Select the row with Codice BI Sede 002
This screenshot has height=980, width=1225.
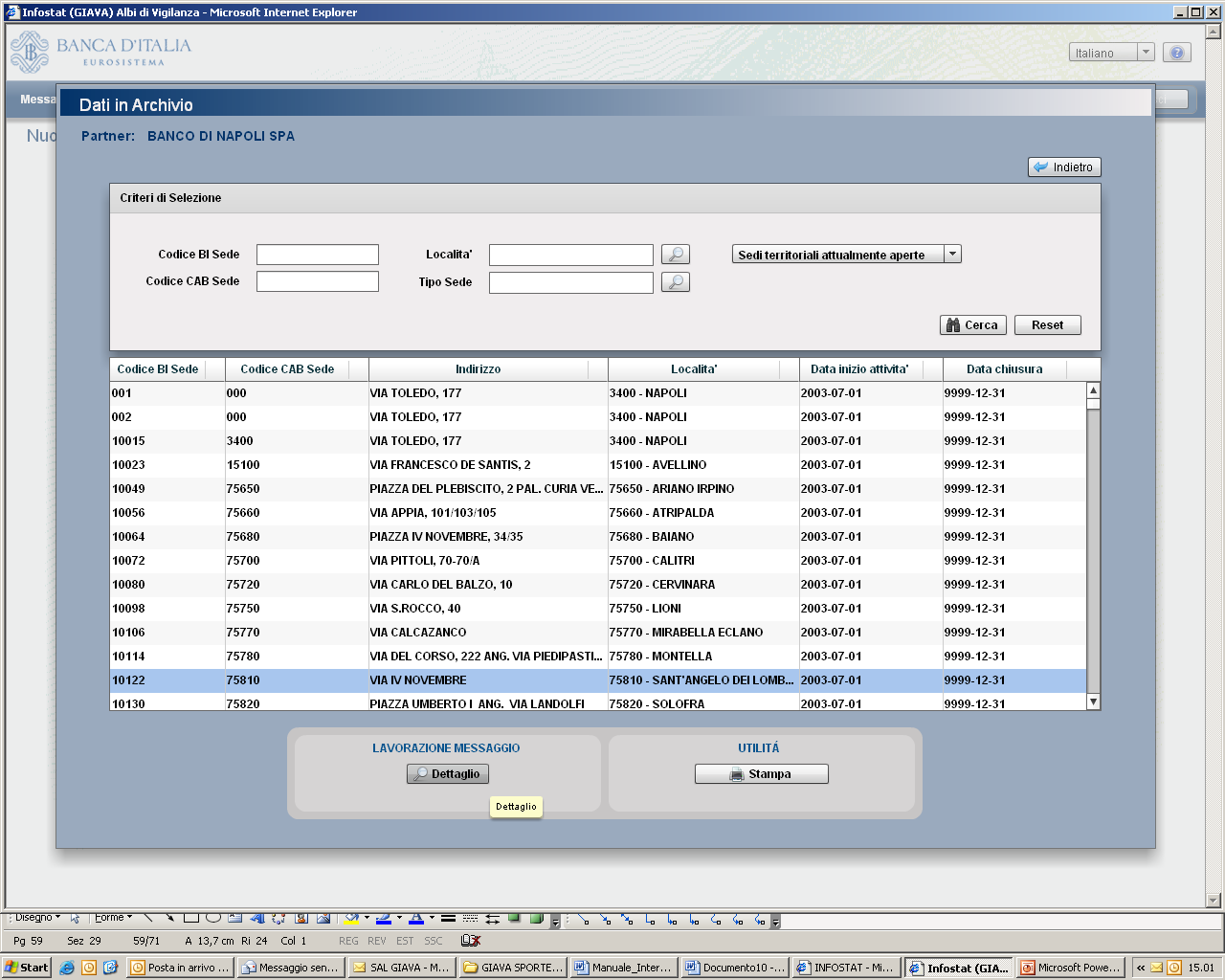coord(598,417)
